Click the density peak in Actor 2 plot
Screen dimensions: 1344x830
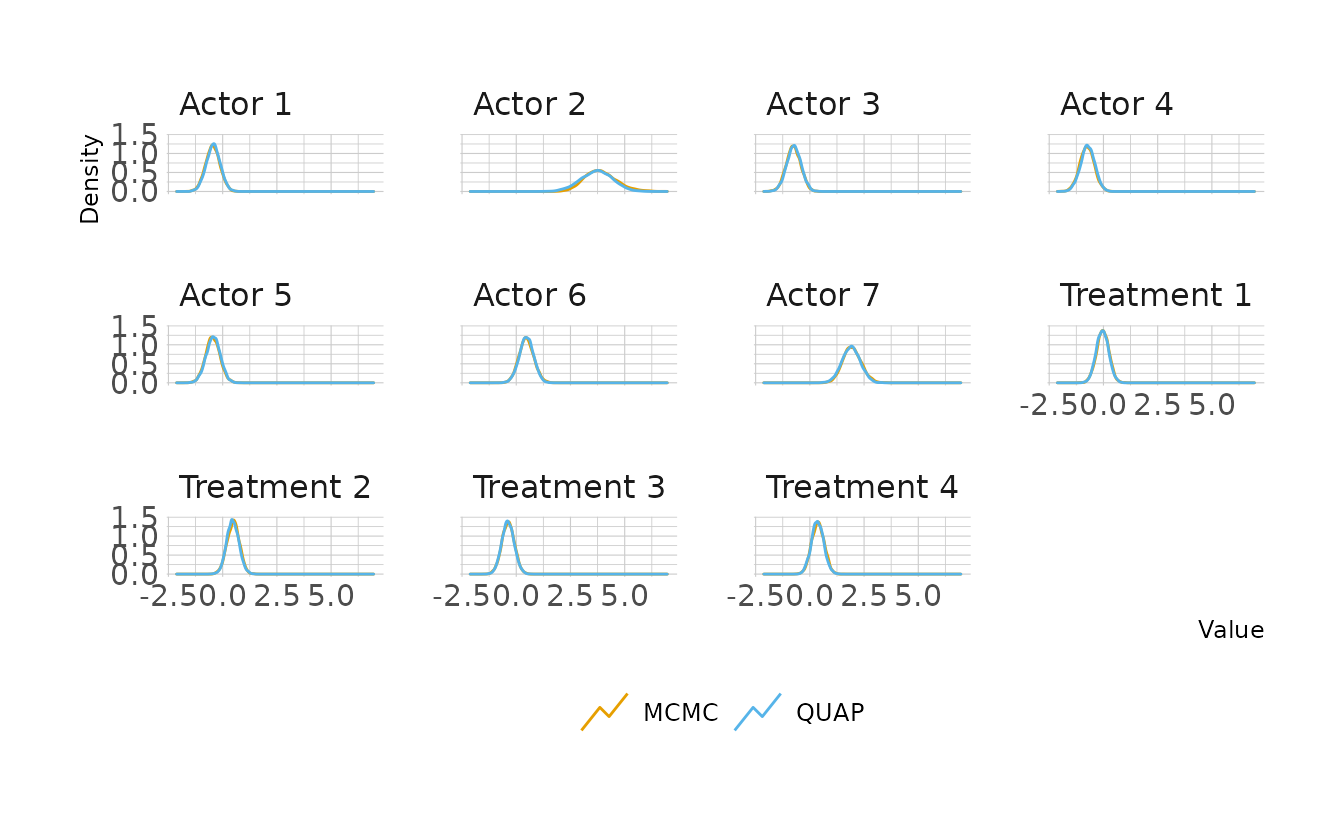(x=597, y=170)
